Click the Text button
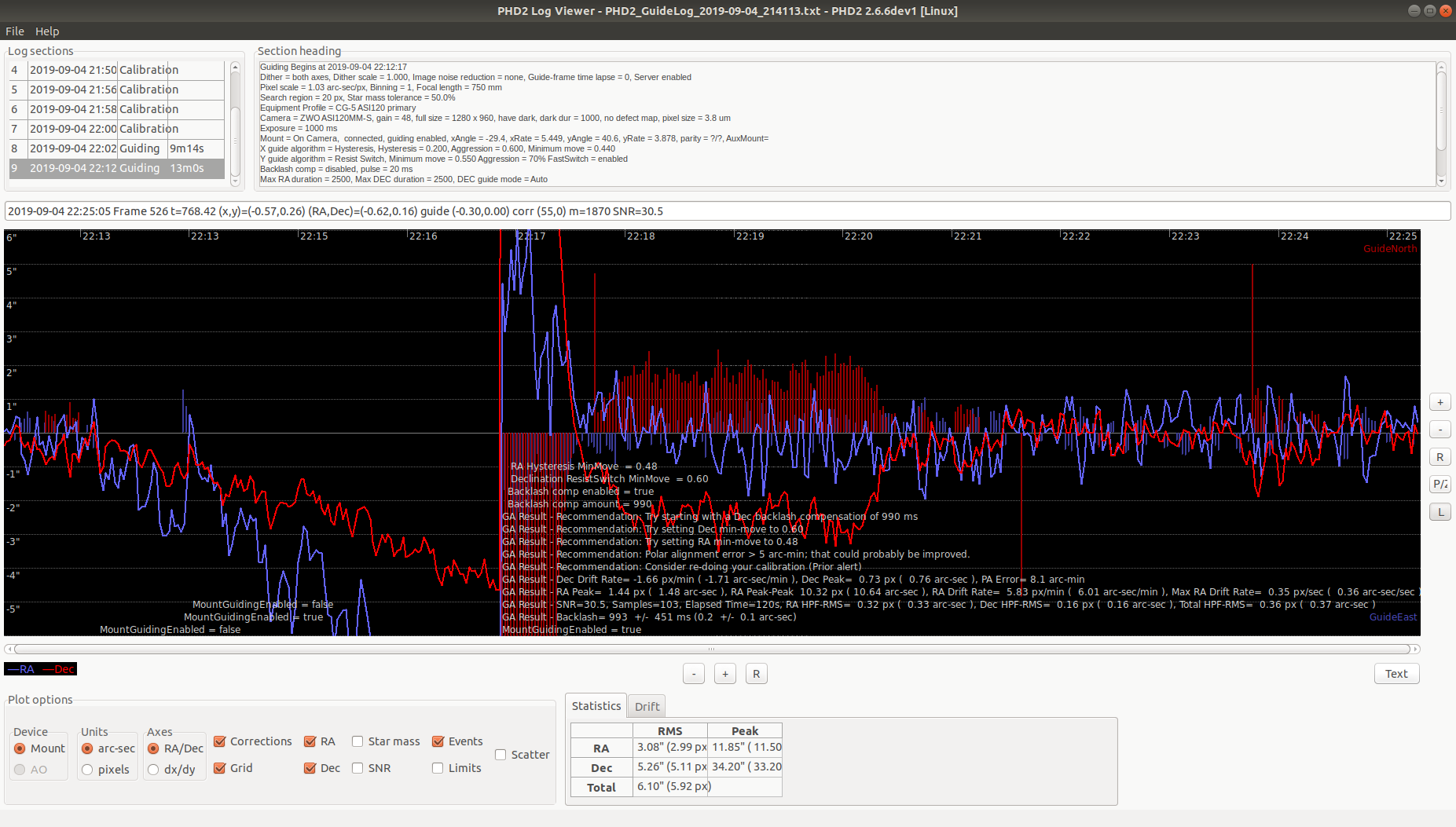This screenshot has height=827, width=1456. point(1396,674)
